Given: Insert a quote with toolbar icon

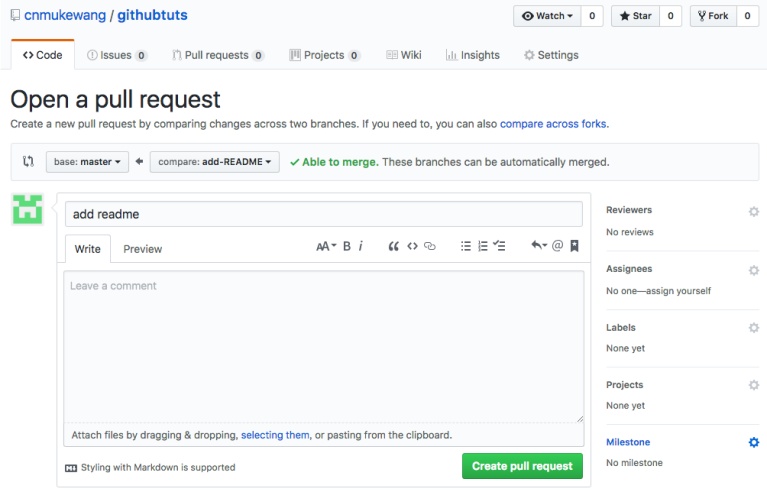Looking at the screenshot, I should tap(394, 246).
